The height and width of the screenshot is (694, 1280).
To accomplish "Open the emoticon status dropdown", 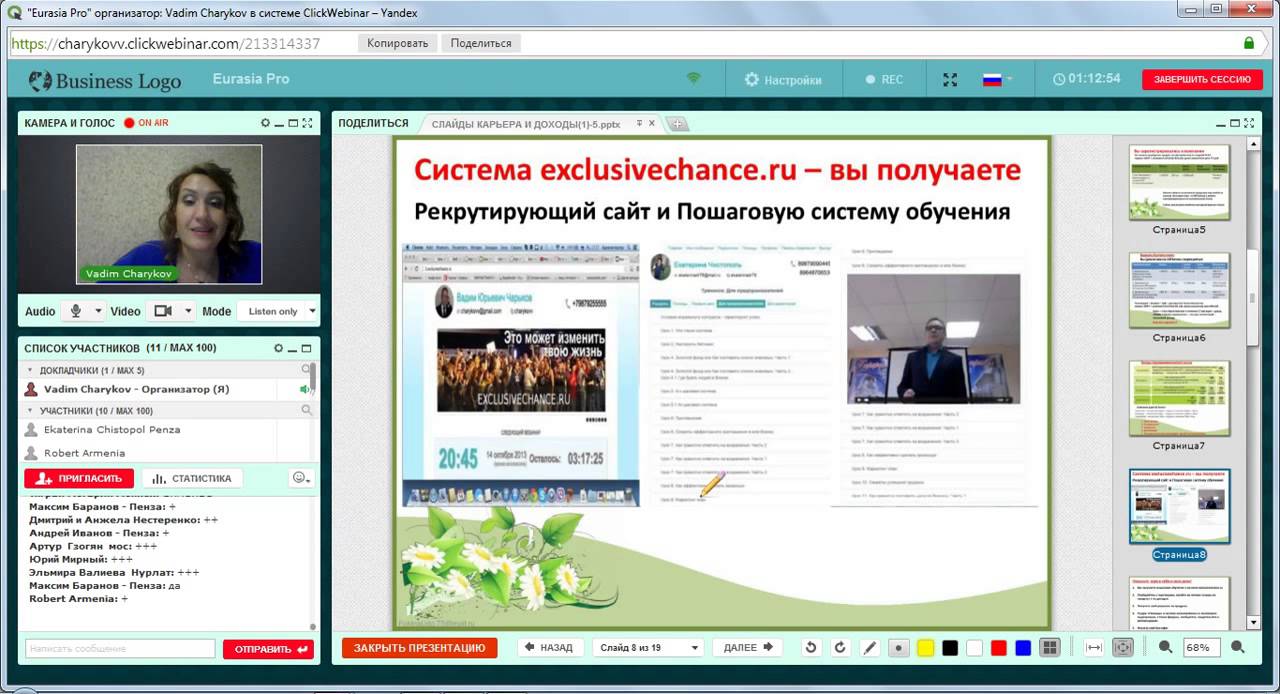I will [x=301, y=478].
